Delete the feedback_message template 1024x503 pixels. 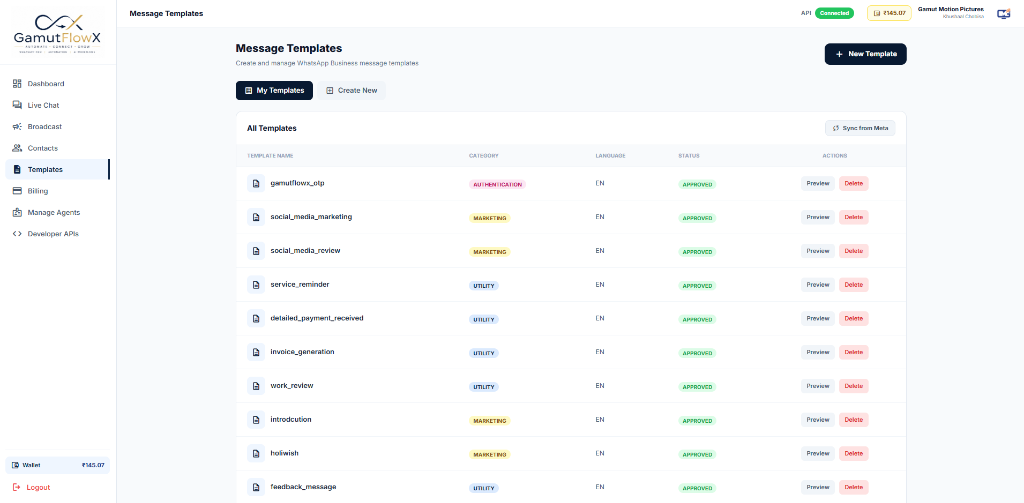(x=854, y=487)
